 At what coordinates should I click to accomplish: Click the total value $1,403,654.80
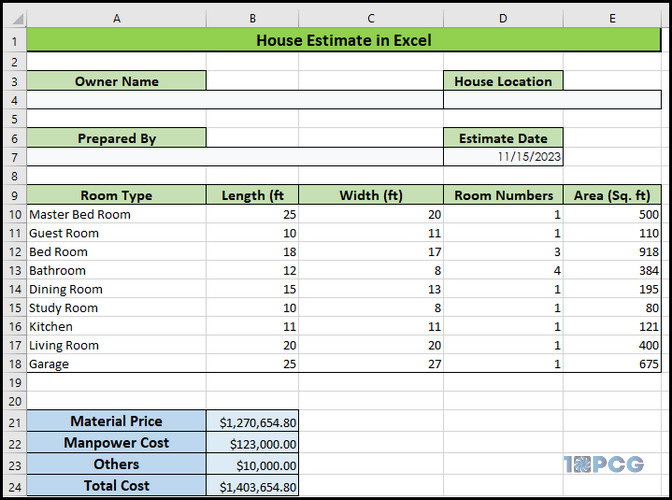click(252, 486)
